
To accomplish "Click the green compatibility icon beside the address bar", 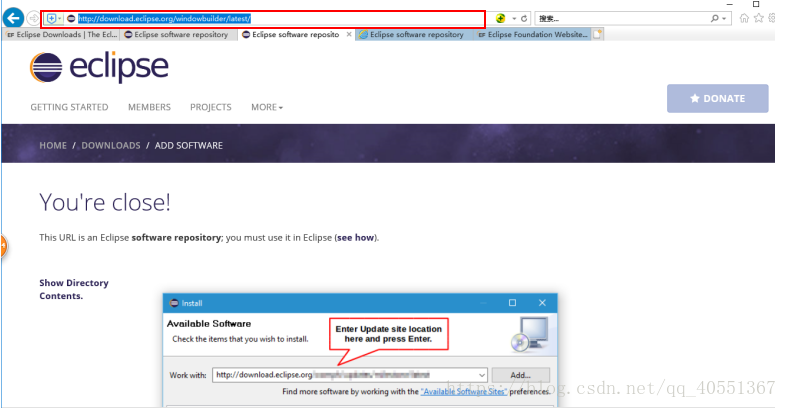I will [x=500, y=19].
